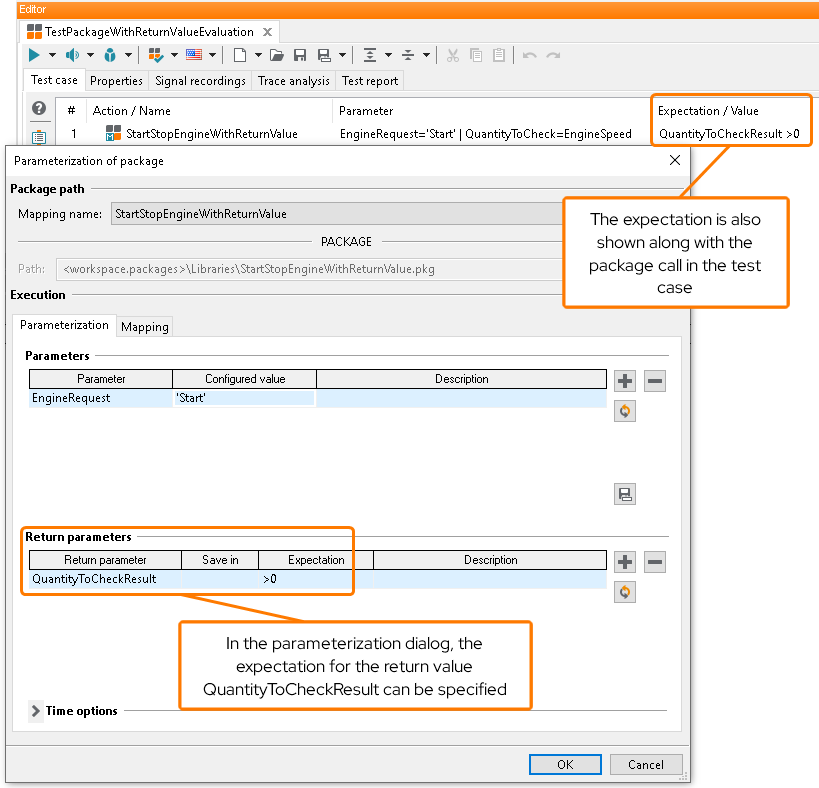
Task: Click the expand all rows icon
Action: click(370, 55)
